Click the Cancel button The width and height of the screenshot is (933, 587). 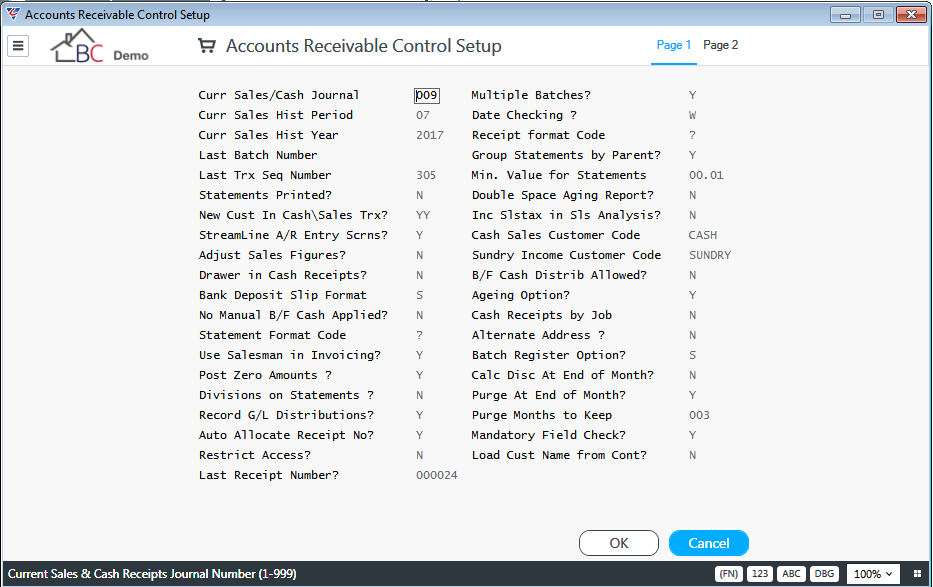(709, 543)
